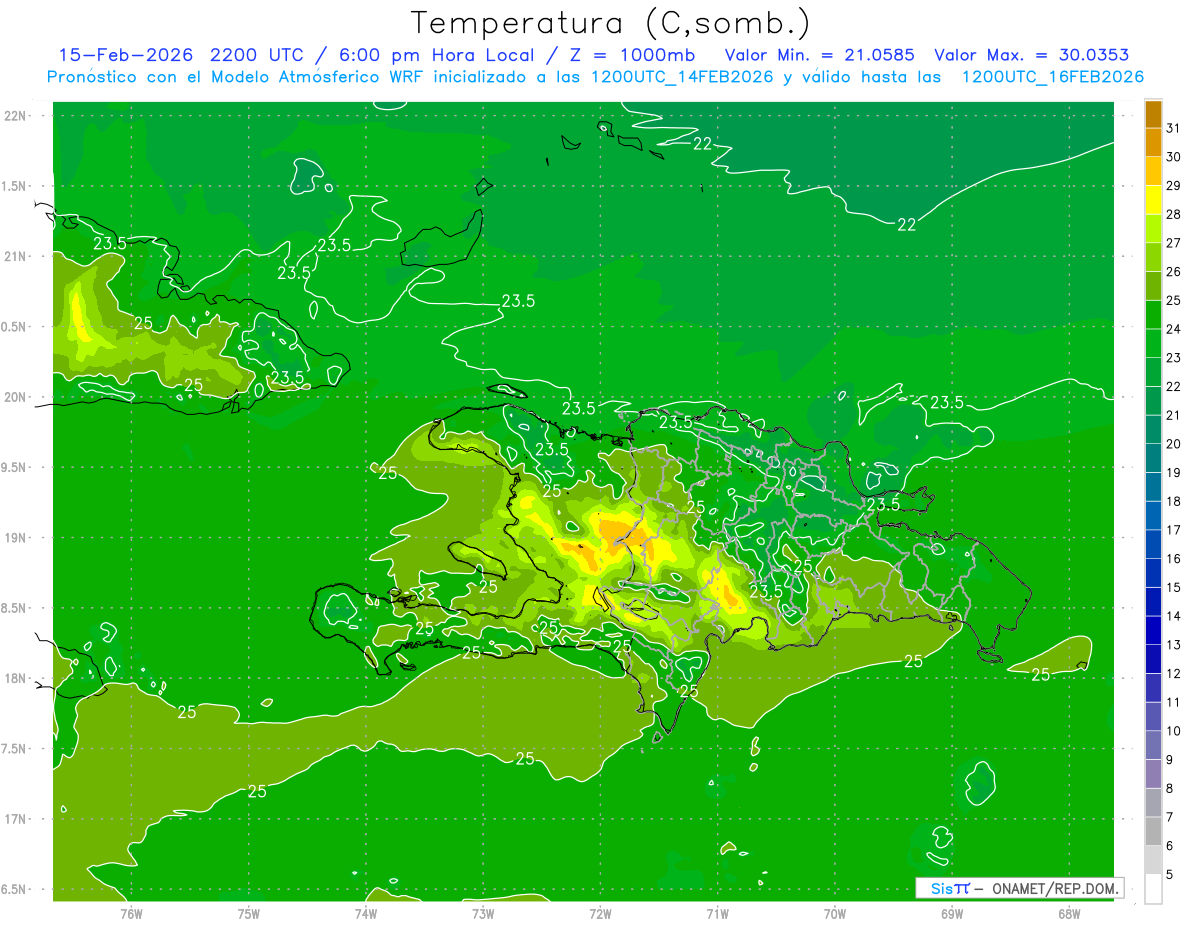This screenshot has width=1200, height=927.
Task: Click color scale label "27"
Action: [x=1174, y=243]
